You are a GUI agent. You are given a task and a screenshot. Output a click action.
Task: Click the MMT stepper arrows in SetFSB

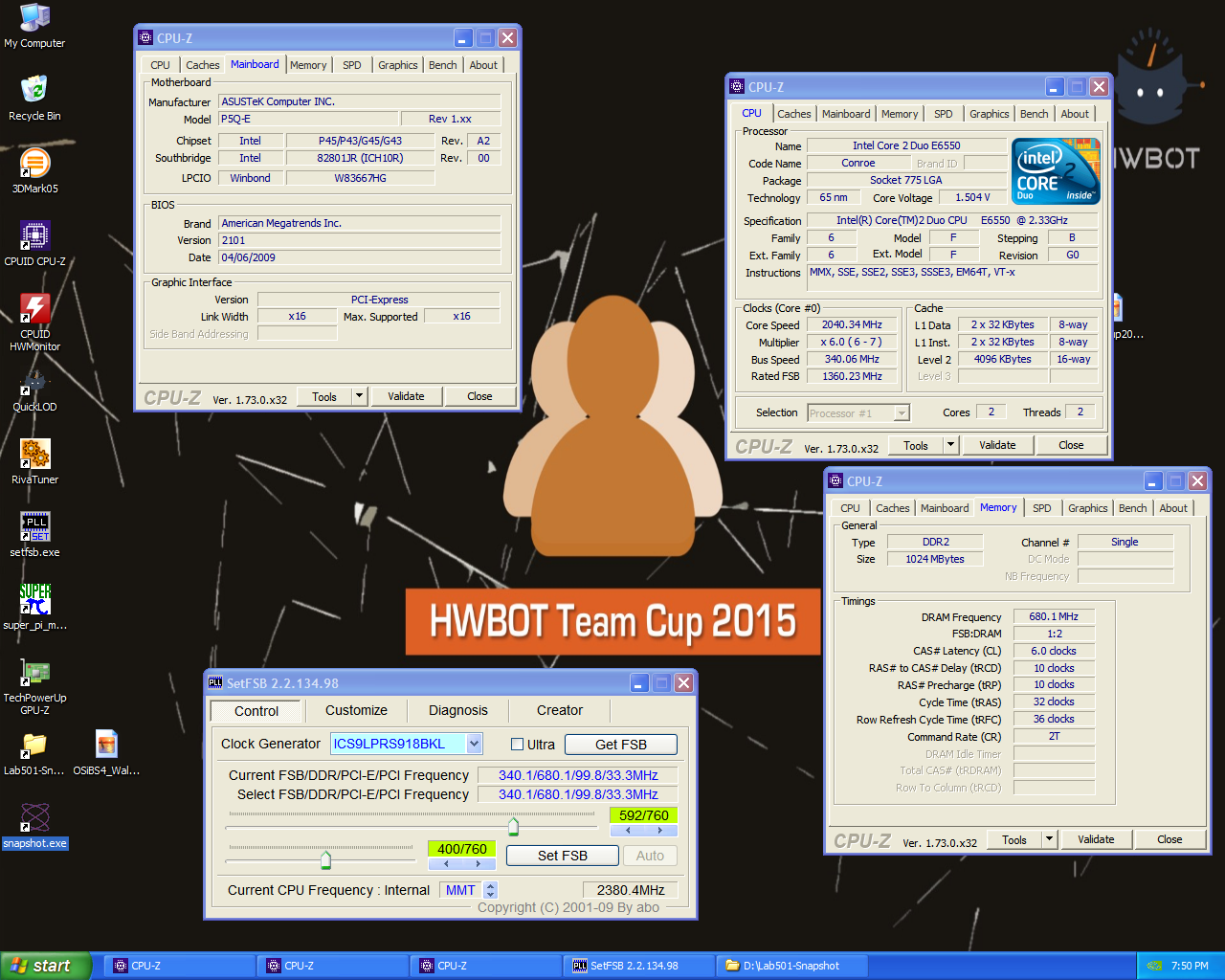point(491,890)
